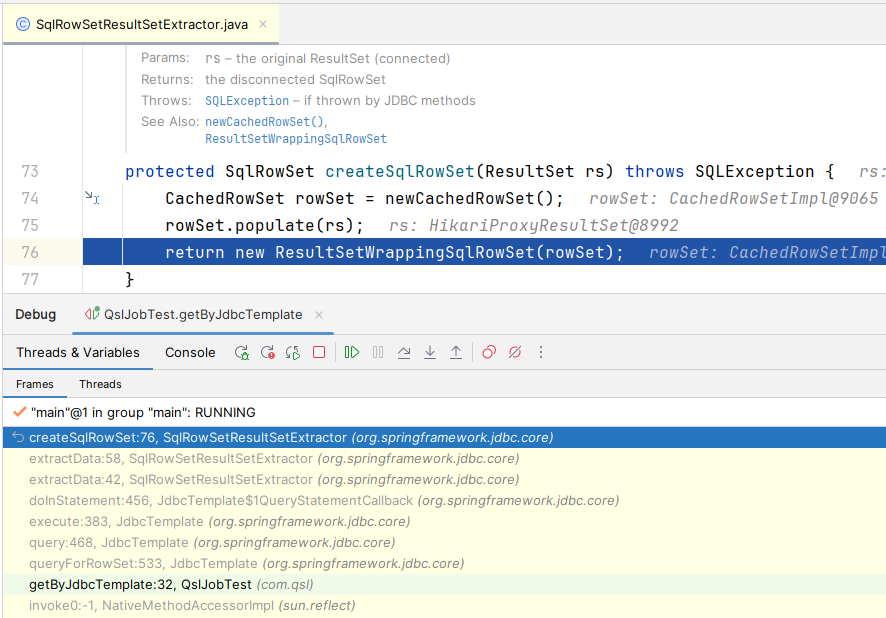
Task: Select the QslJobTest.getByJdbcTemplate debug tab
Action: point(203,315)
